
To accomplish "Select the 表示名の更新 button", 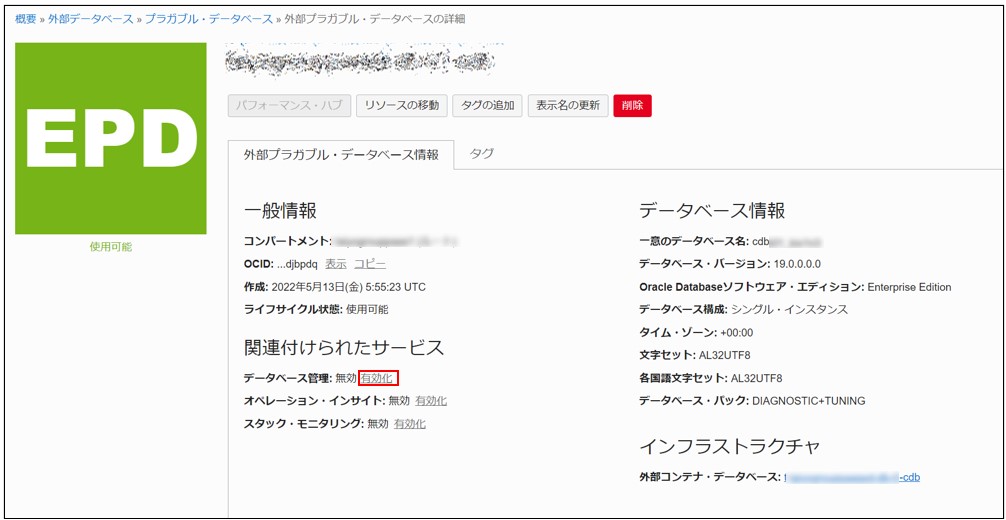I will point(567,105).
